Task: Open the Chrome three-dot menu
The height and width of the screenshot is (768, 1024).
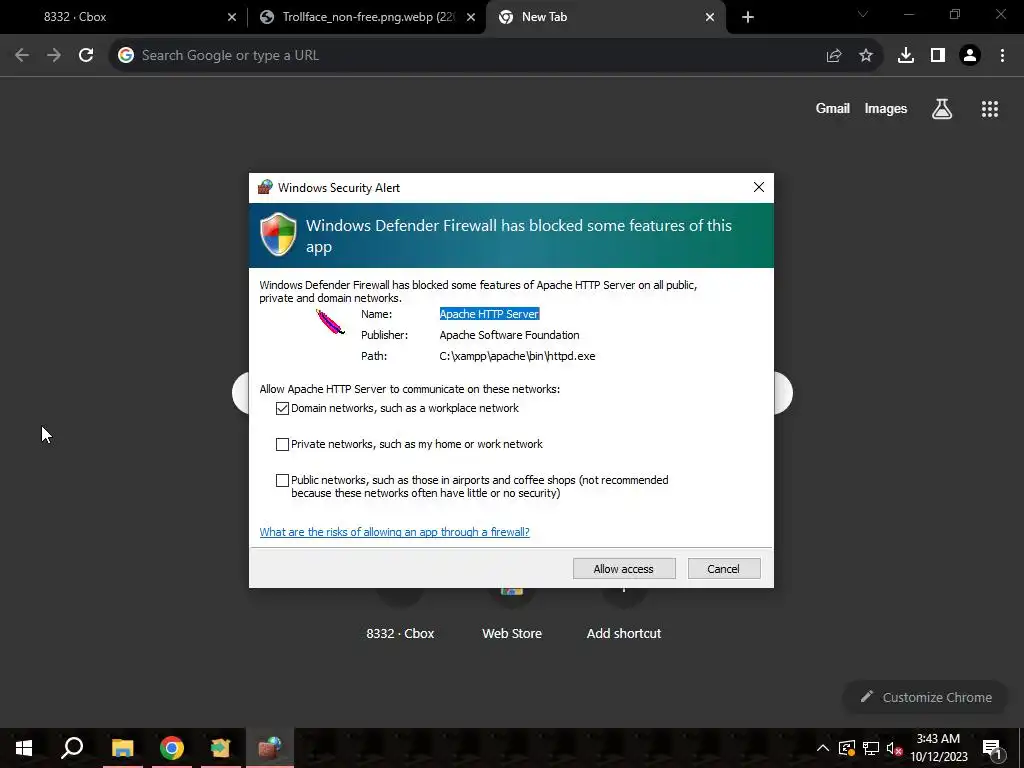Action: click(x=1002, y=56)
